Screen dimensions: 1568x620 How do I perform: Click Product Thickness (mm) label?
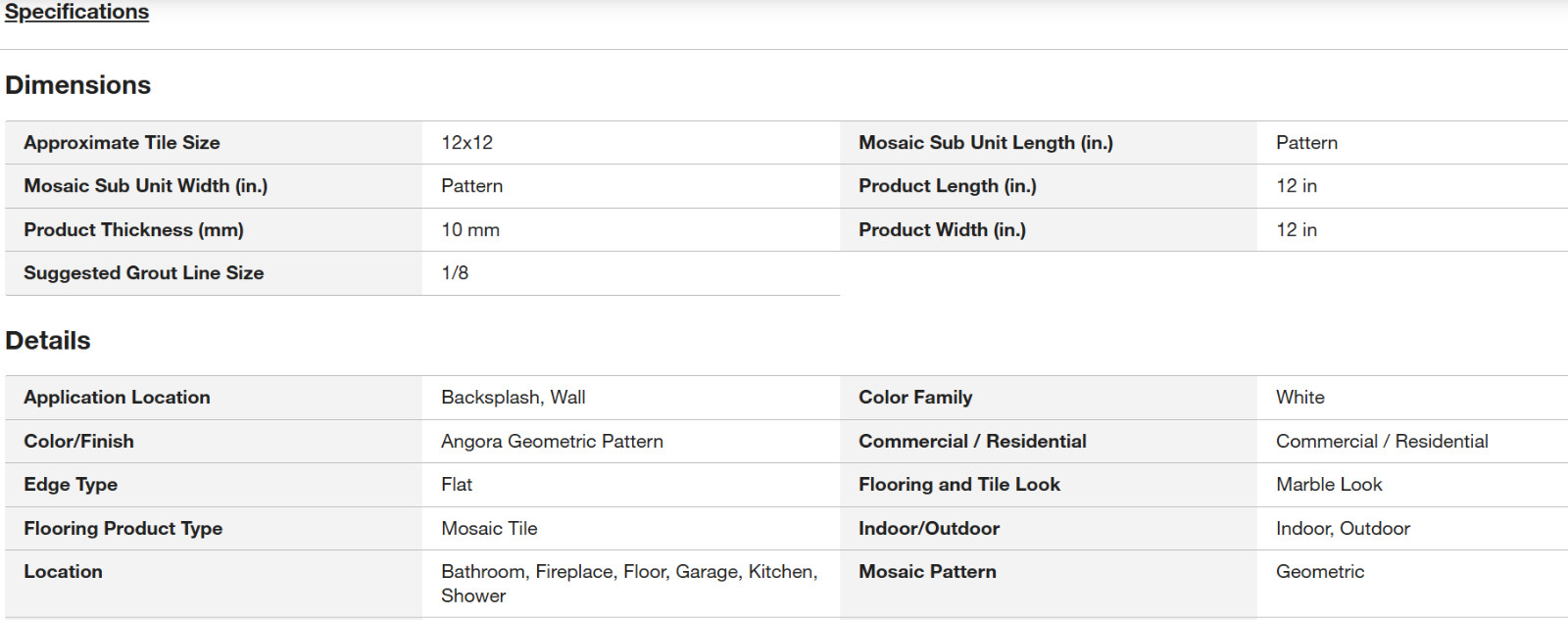(x=134, y=230)
